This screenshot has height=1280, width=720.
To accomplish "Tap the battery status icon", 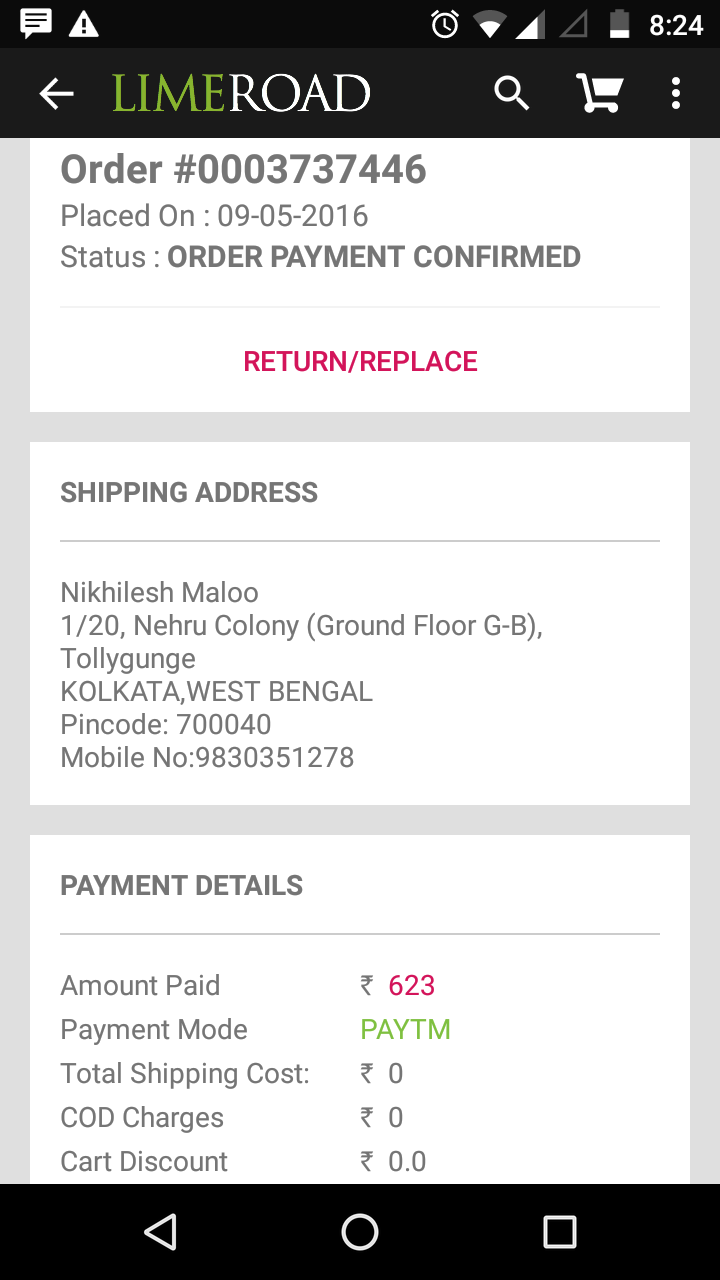I will pyautogui.click(x=620, y=23).
